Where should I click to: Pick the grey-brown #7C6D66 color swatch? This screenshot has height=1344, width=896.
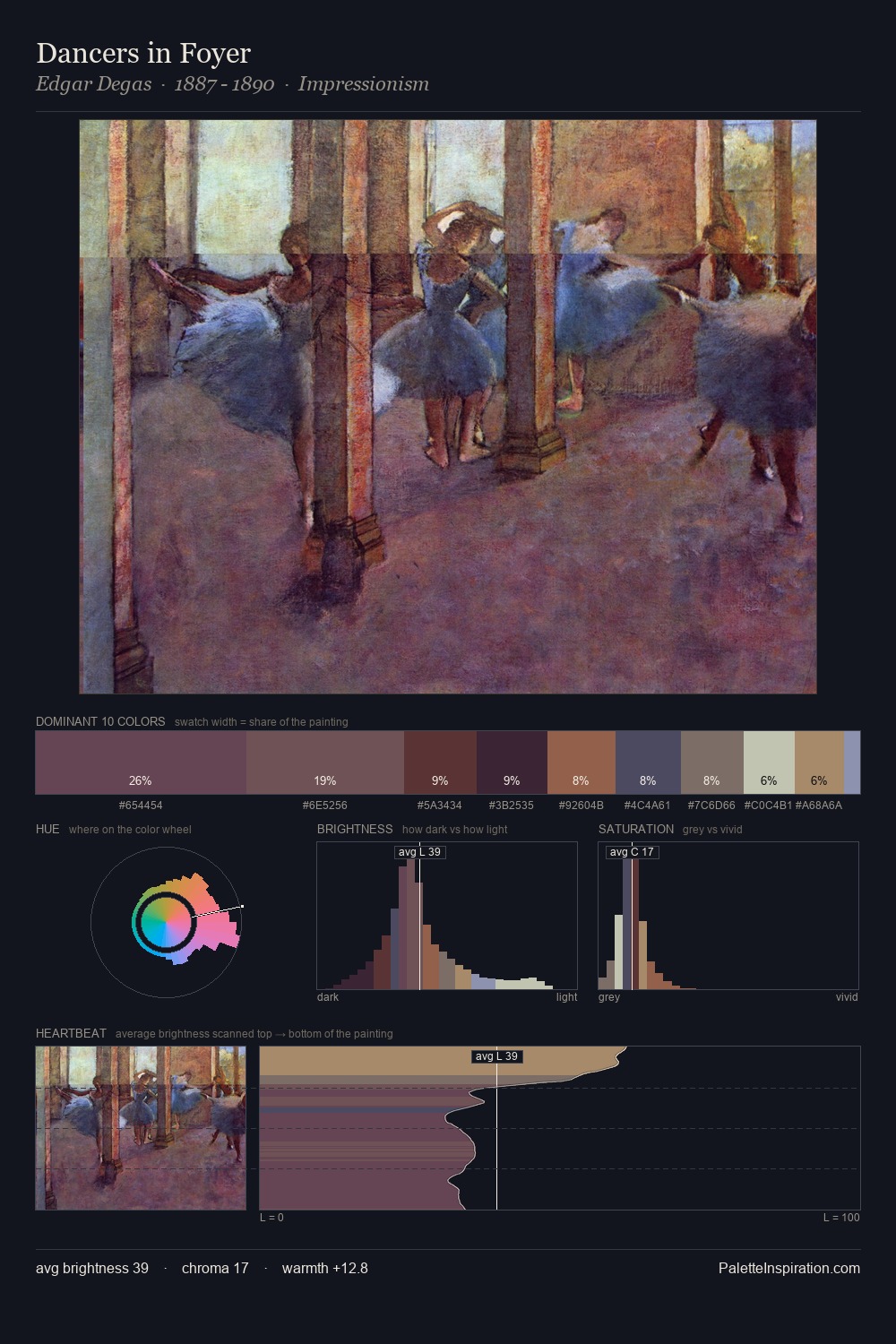pyautogui.click(x=712, y=762)
